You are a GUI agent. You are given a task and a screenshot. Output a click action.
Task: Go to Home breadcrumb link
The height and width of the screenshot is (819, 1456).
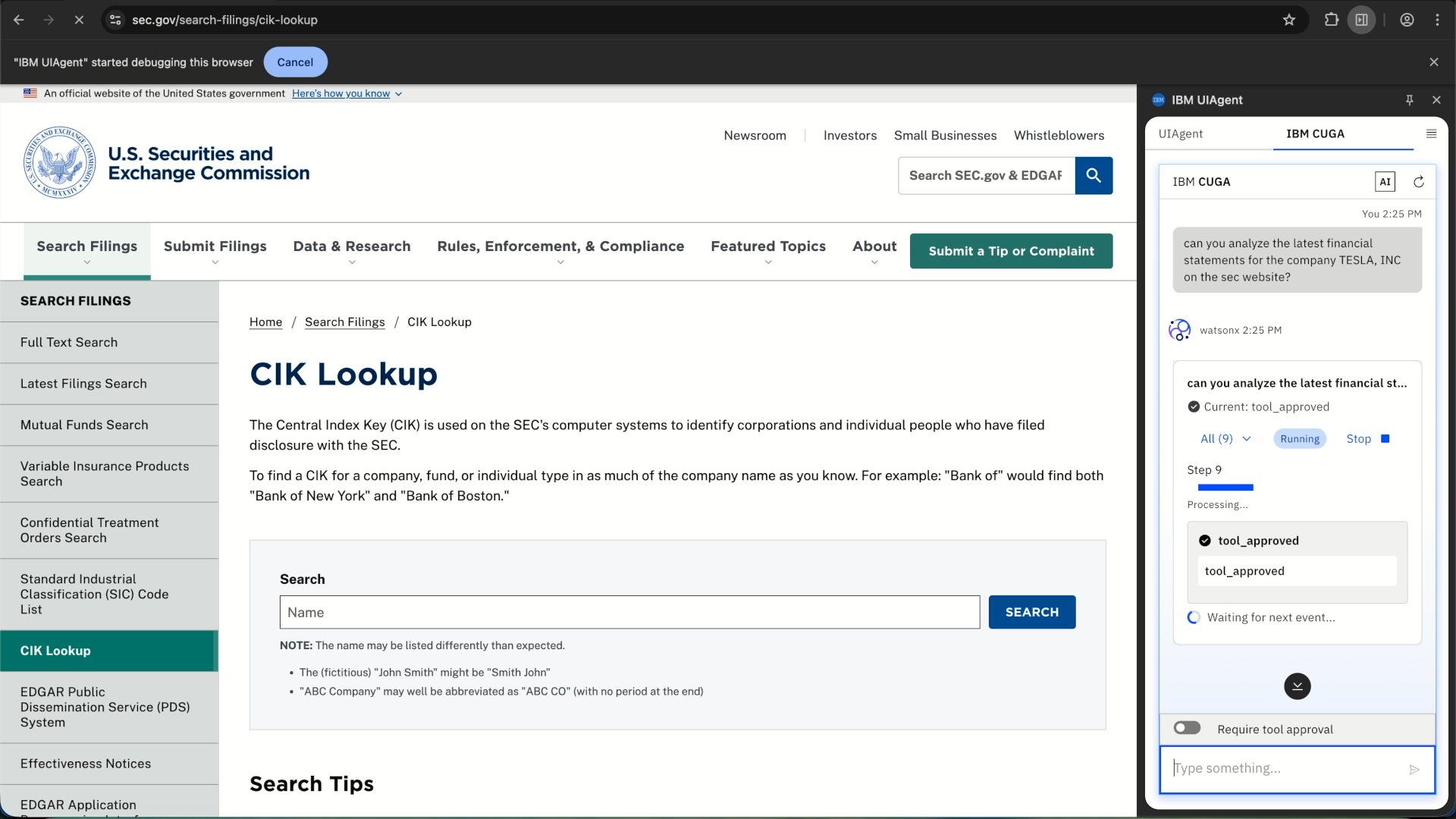coord(265,322)
